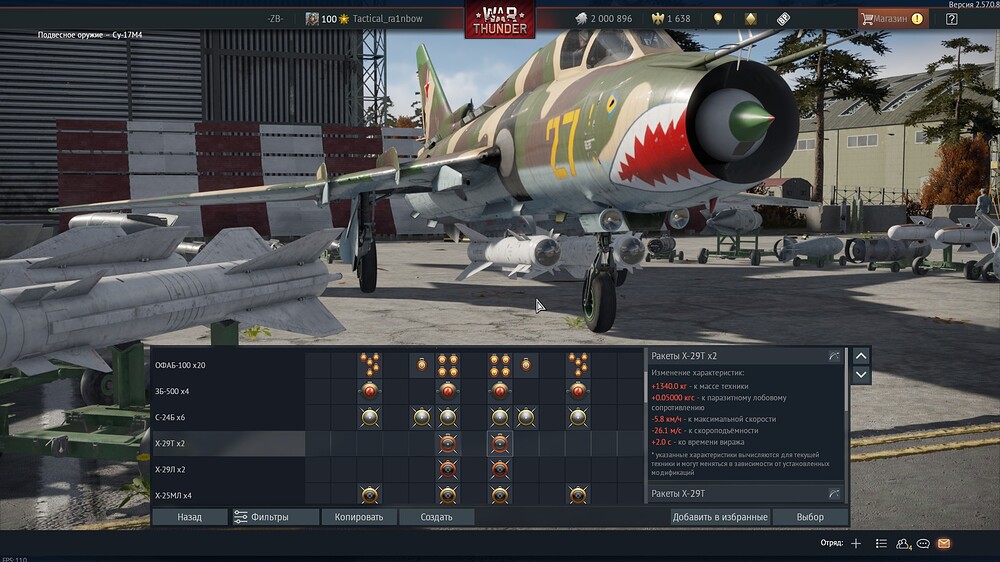Click the Golden Eagles currency icon

[658, 18]
